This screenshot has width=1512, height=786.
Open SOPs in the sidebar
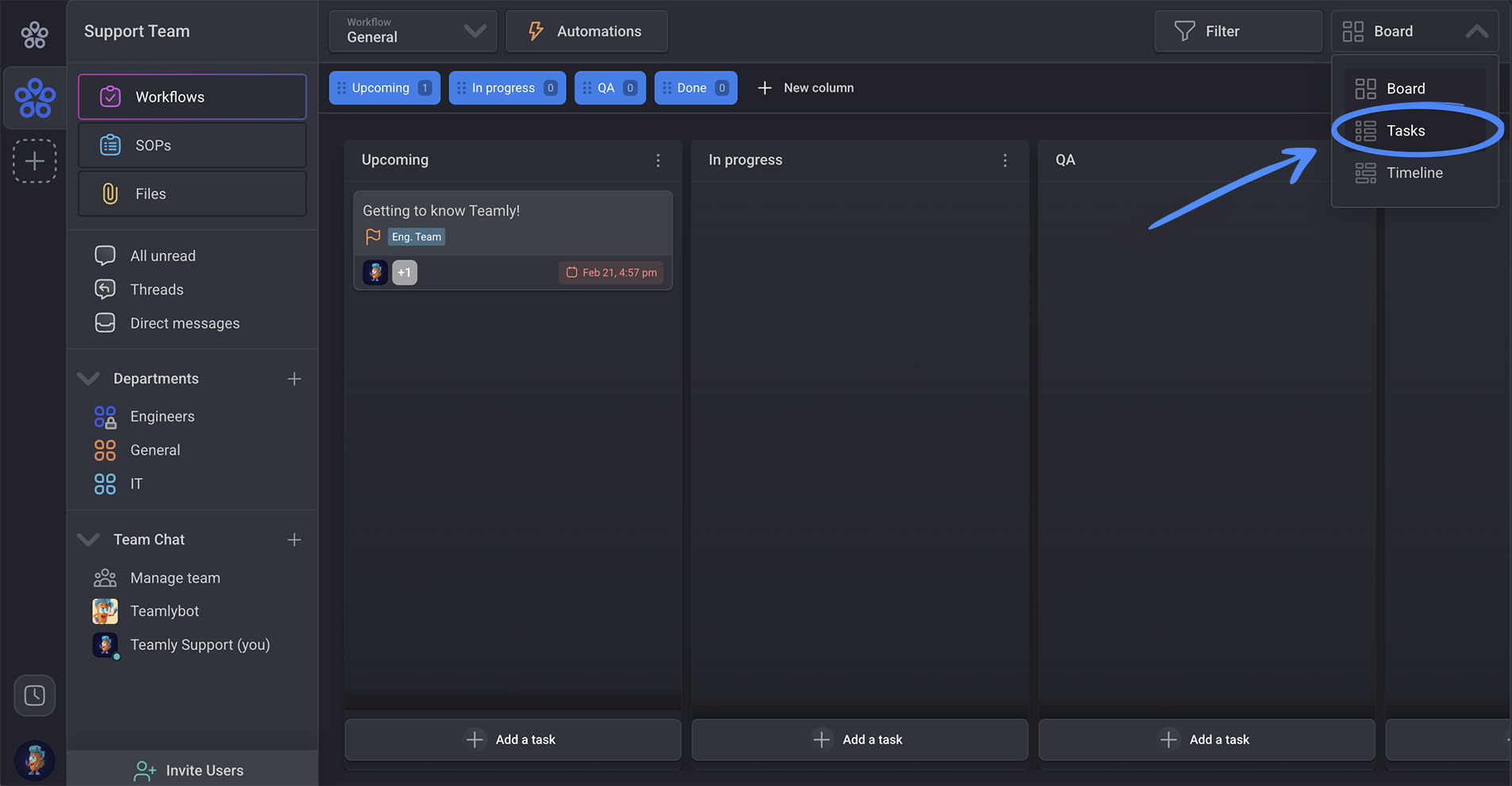pos(192,145)
